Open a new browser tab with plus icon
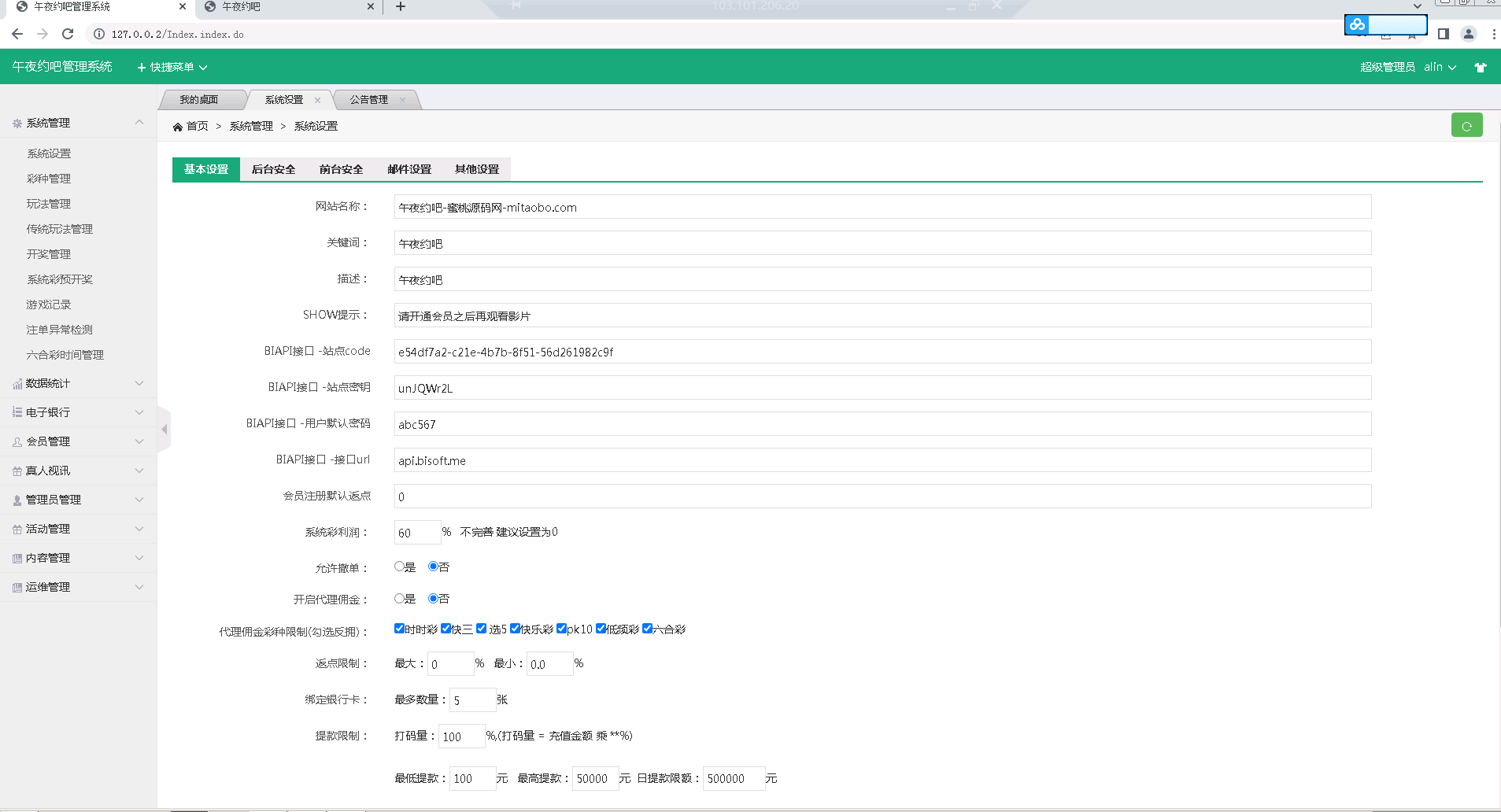This screenshot has height=812, width=1501. pos(401,7)
